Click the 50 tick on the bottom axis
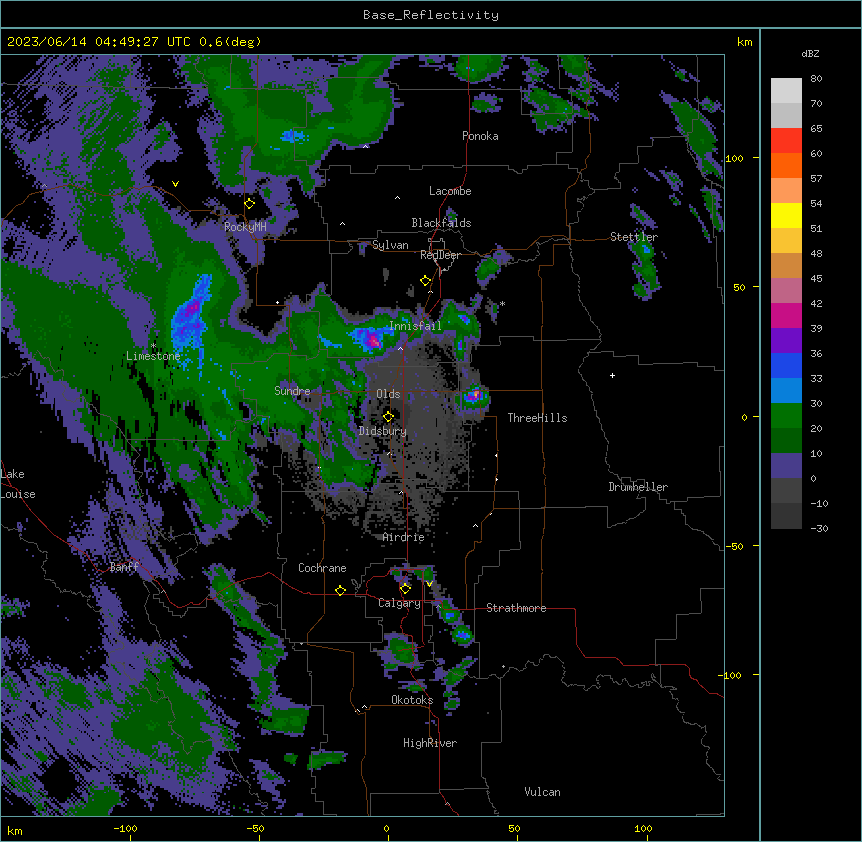The width and height of the screenshot is (862, 842). pyautogui.click(x=514, y=829)
